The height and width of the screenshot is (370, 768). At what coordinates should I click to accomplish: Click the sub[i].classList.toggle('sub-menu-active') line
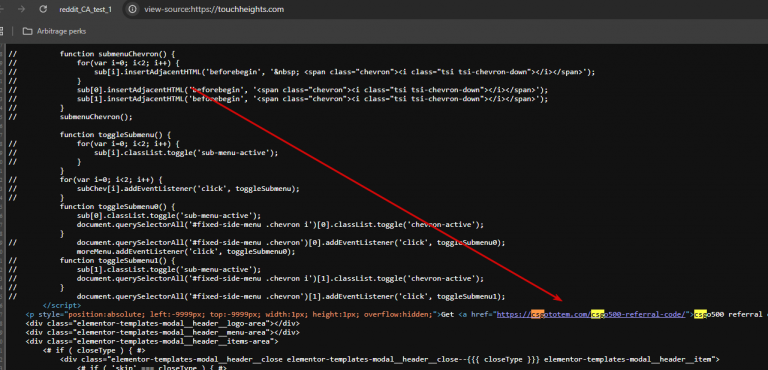click(186, 152)
